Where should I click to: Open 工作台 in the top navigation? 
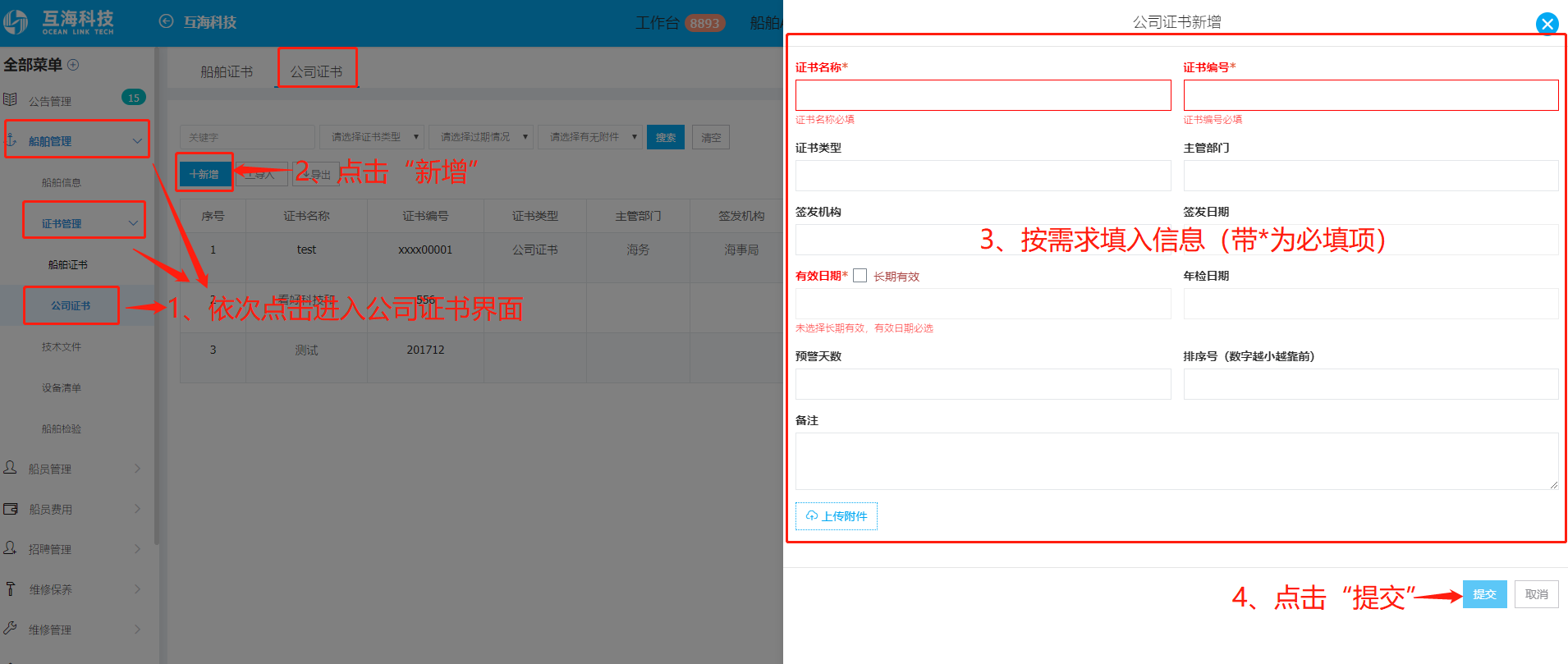pyautogui.click(x=657, y=23)
